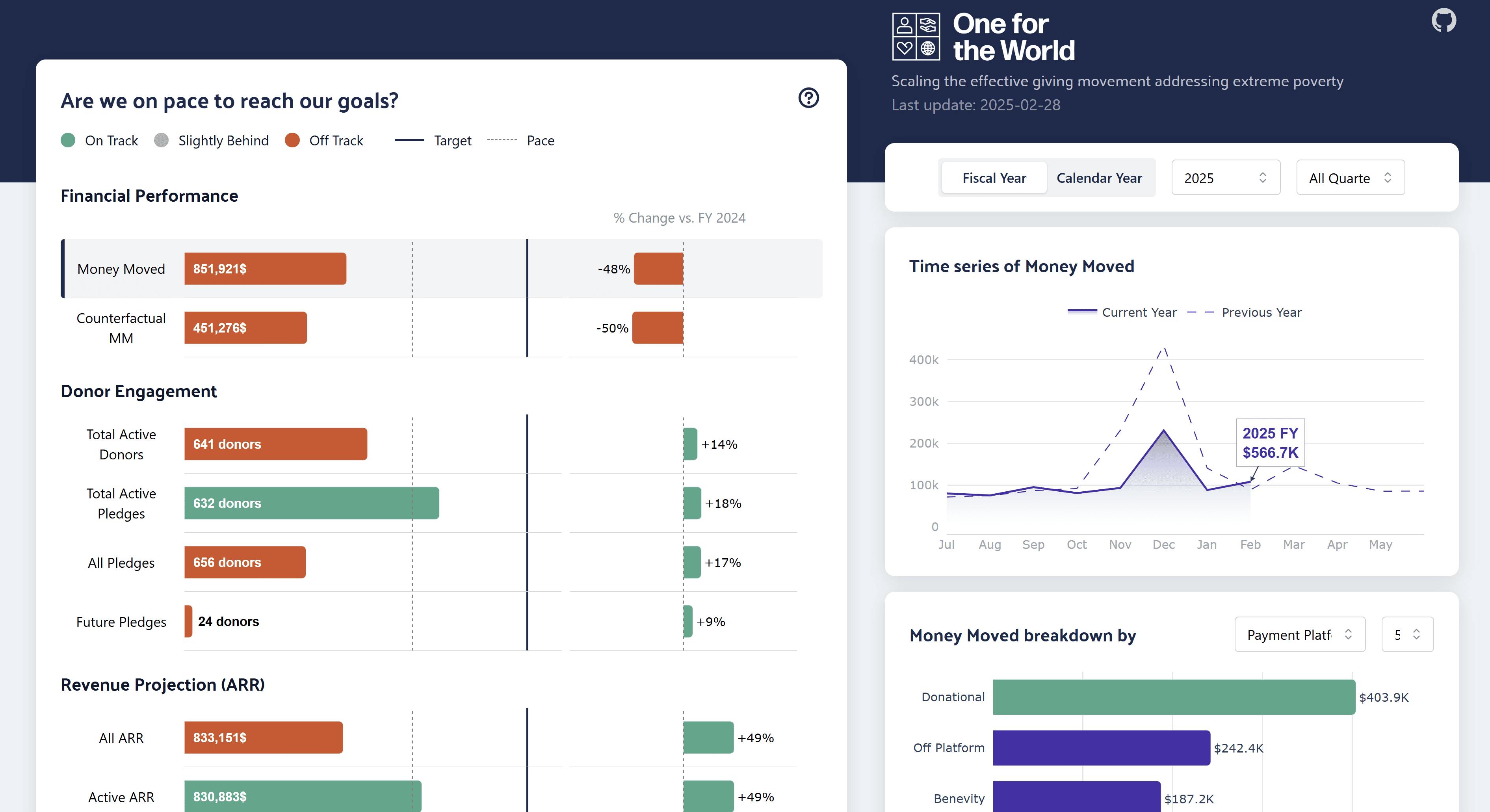Click the On Track green legend dot
Viewport: 1490px width, 812px height.
(x=68, y=141)
